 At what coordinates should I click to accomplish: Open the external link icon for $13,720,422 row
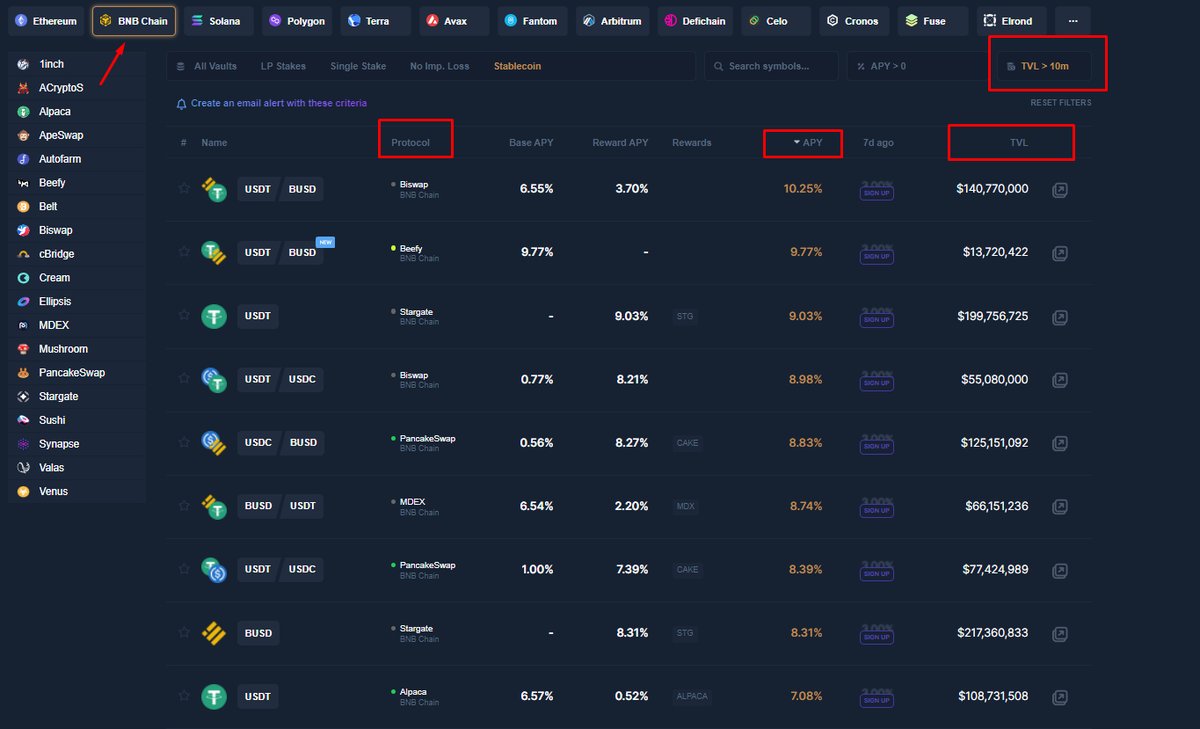click(1060, 252)
